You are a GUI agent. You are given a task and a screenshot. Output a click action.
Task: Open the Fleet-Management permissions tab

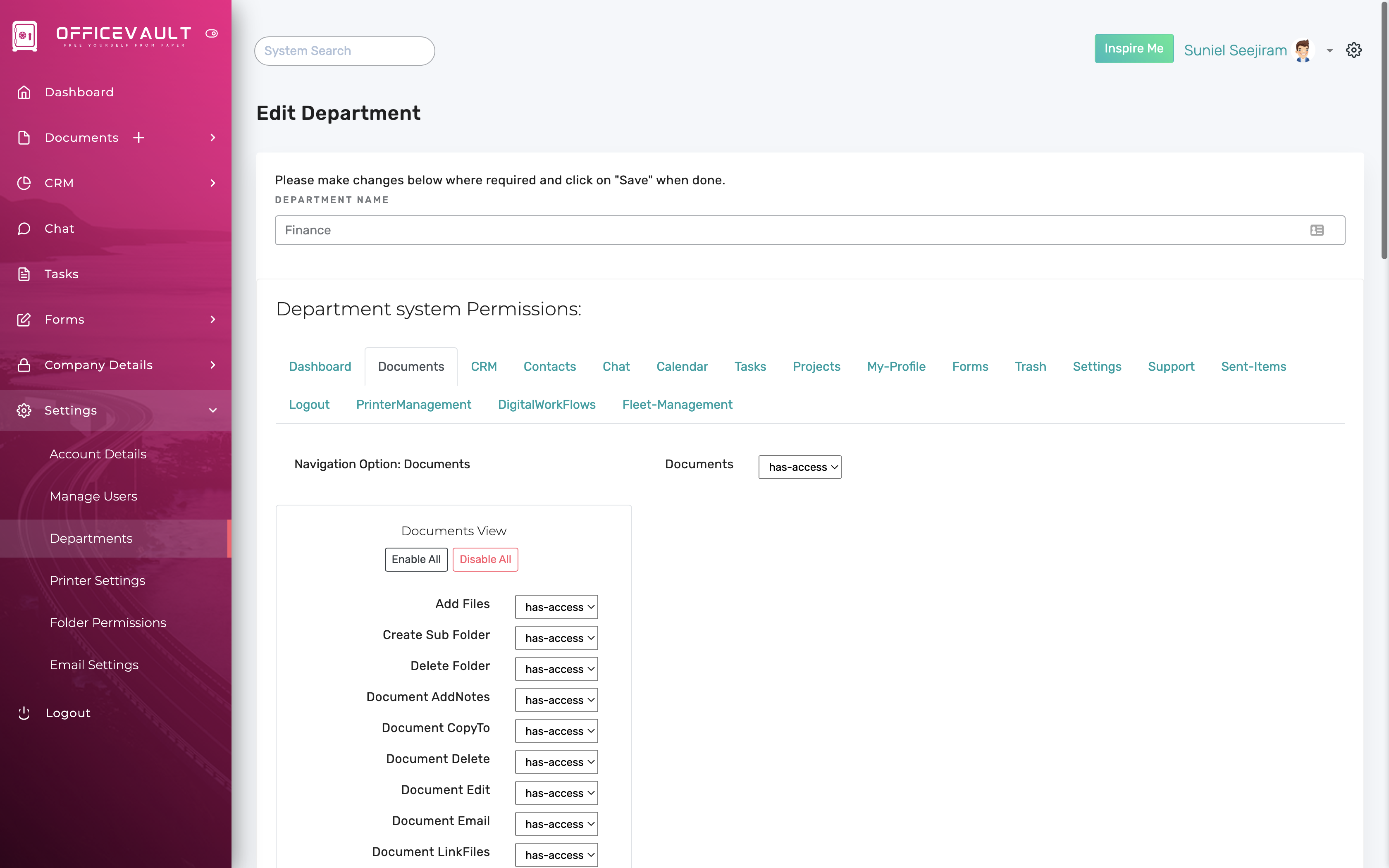(677, 404)
